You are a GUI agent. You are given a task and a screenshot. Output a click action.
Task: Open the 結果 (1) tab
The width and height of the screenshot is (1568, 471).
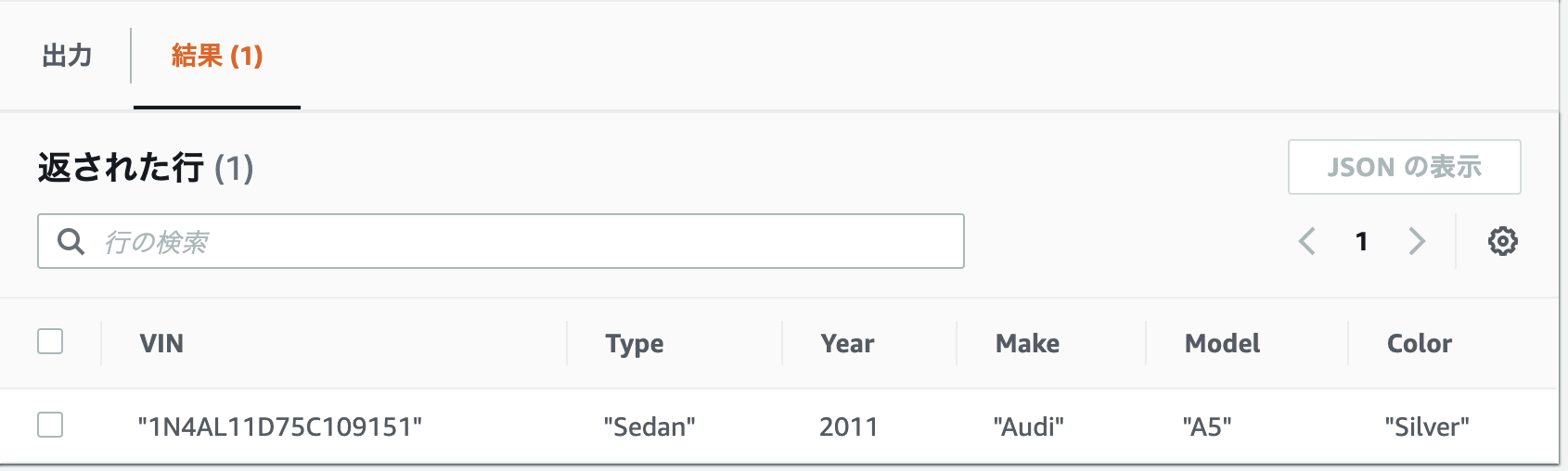click(217, 56)
